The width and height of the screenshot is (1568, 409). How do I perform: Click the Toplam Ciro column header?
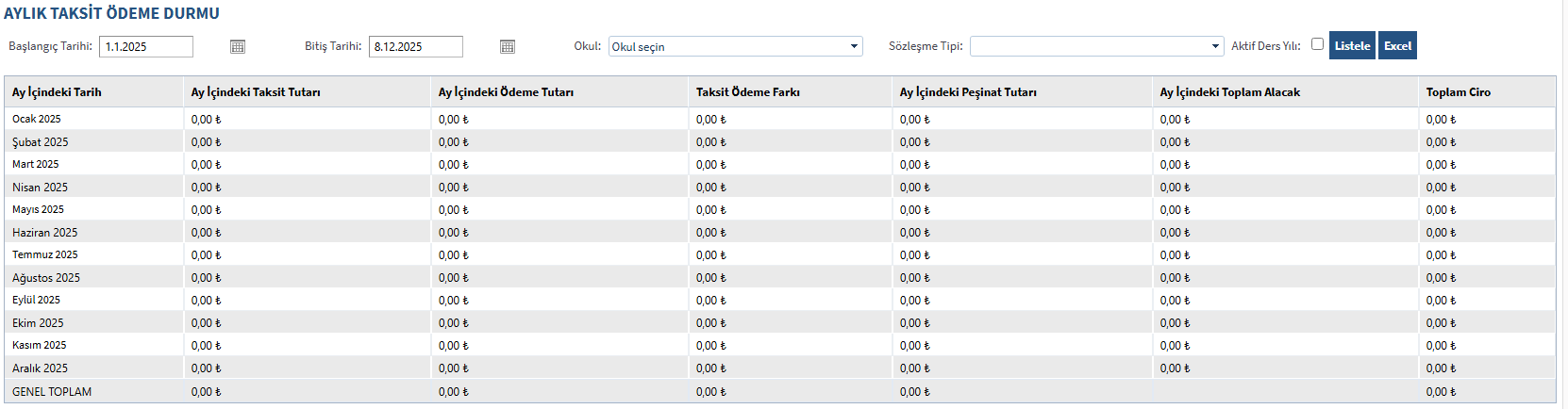(1459, 92)
